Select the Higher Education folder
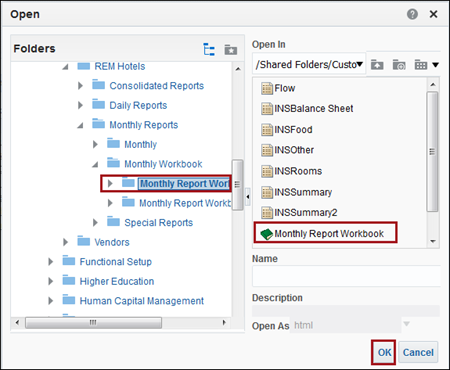 (x=117, y=281)
